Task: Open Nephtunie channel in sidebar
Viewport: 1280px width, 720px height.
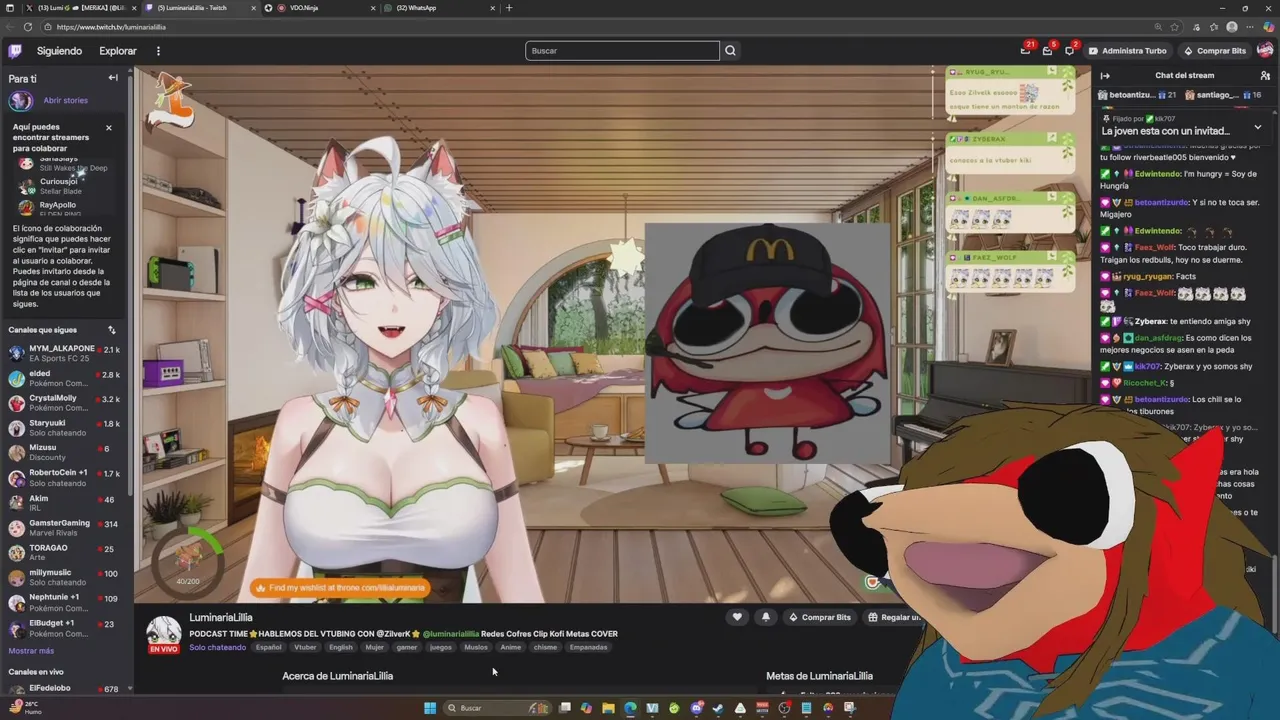Action: point(64,603)
